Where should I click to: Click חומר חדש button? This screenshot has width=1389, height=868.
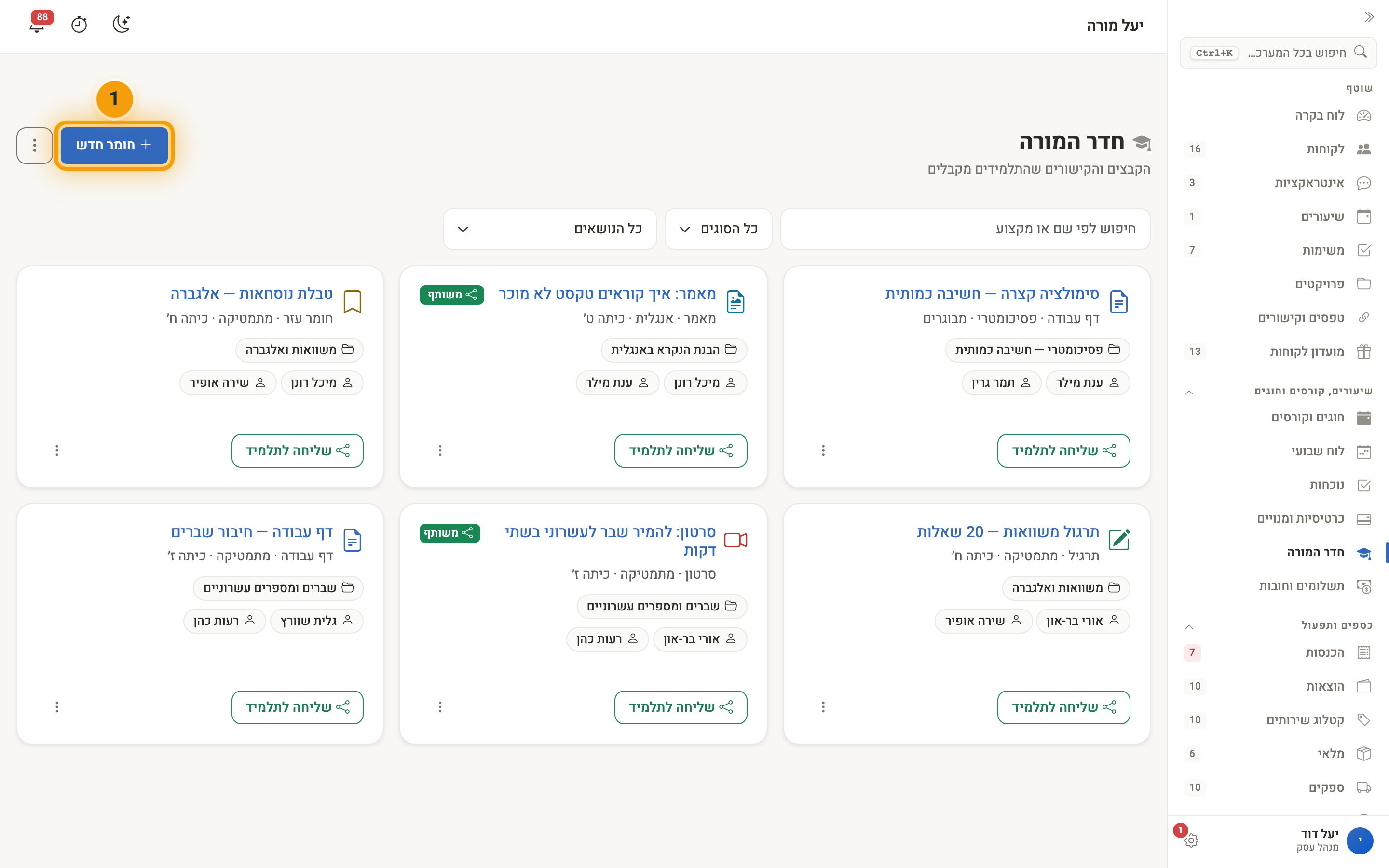coord(114,145)
